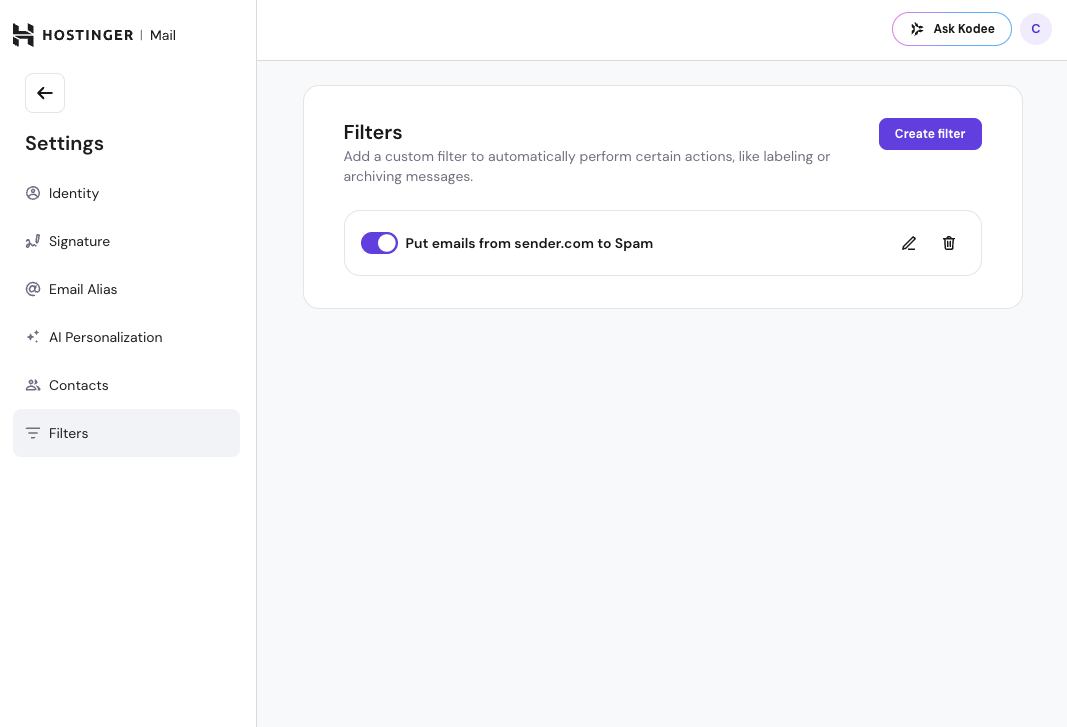The width and height of the screenshot is (1067, 727).
Task: Click the Filters lines icon in sidebar
Action: tap(33, 433)
